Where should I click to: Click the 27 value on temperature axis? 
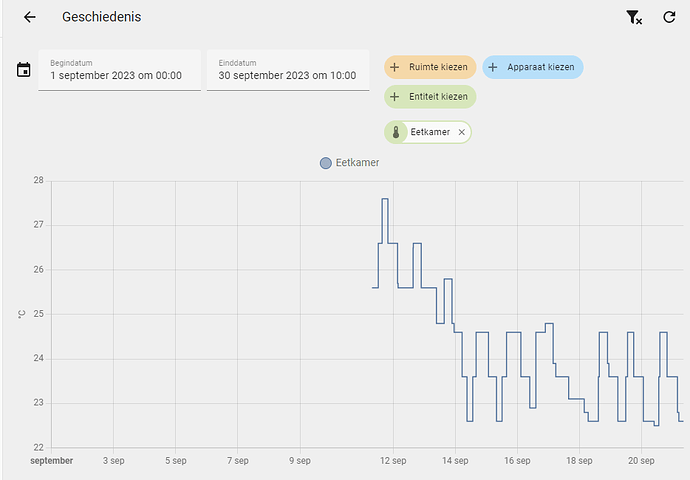[38, 225]
